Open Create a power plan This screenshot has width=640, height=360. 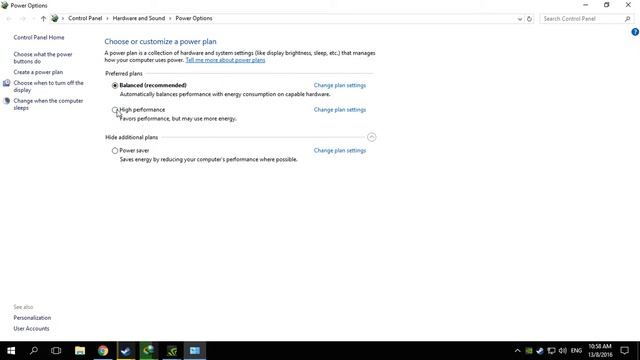pyautogui.click(x=38, y=72)
